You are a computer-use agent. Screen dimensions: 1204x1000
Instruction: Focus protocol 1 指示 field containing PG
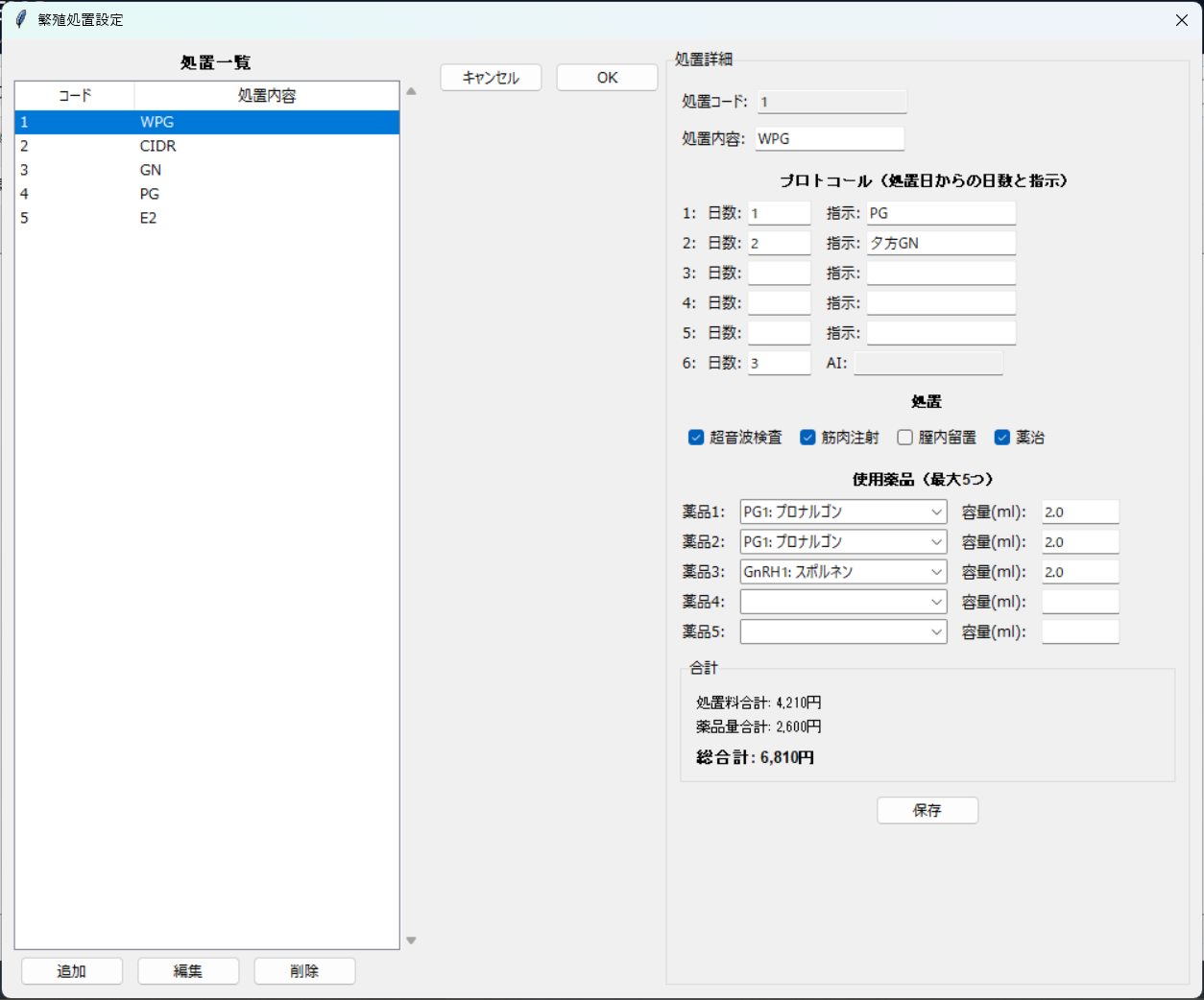click(941, 213)
